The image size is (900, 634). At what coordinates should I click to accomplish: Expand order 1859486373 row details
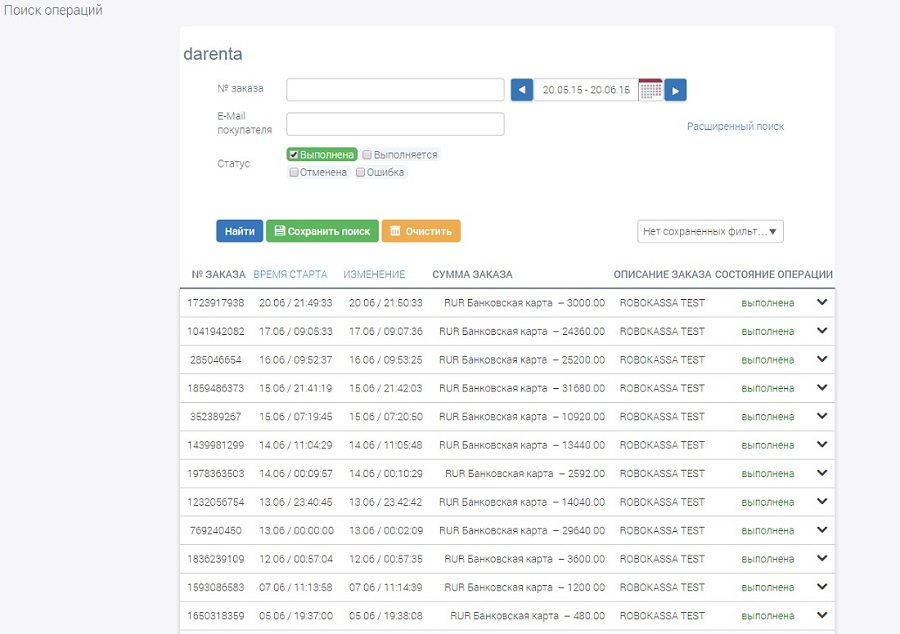pos(822,388)
